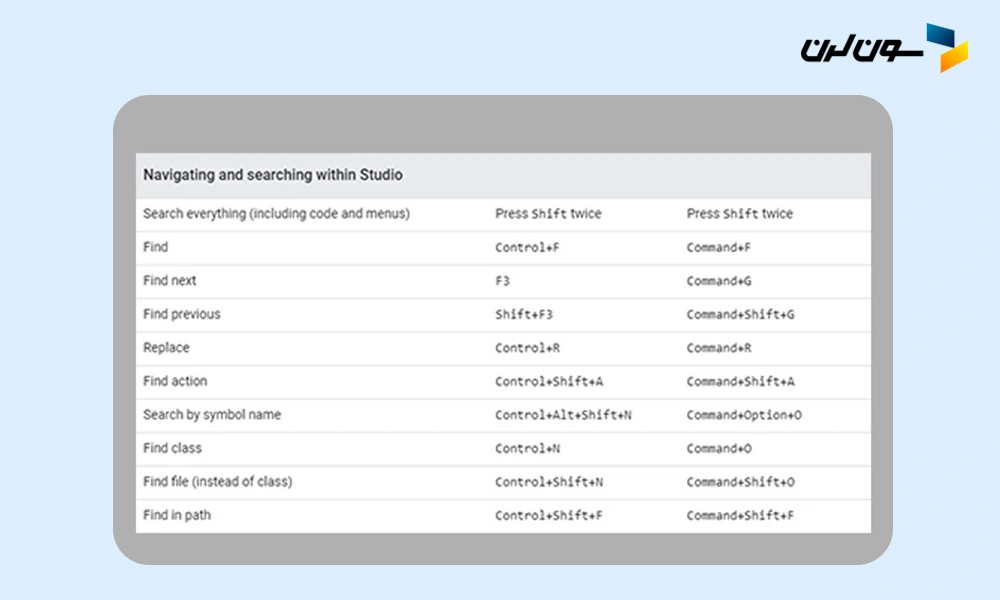Click the Control+F shortcut text
This screenshot has height=600, width=1000.
click(527, 248)
